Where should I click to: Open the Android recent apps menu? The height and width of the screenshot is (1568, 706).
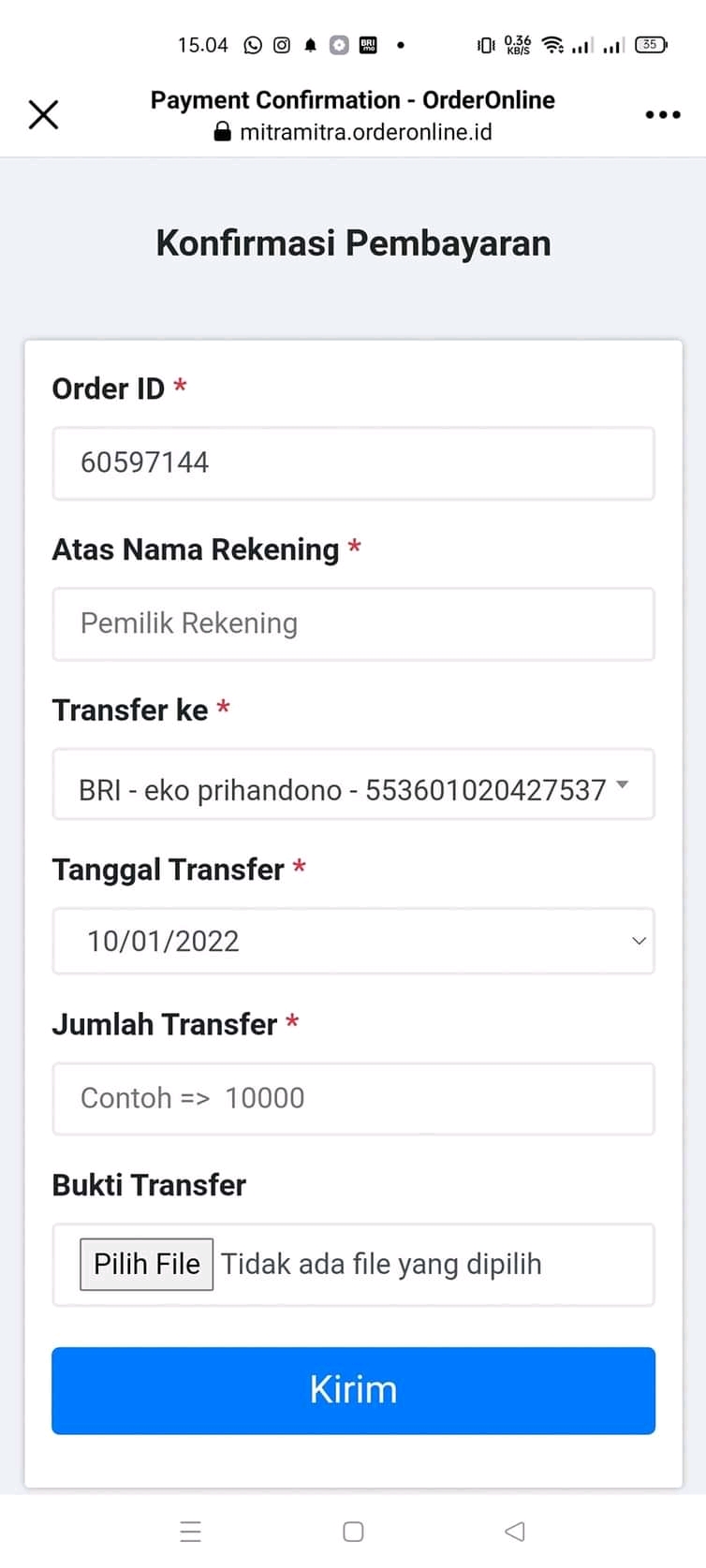click(x=191, y=1531)
